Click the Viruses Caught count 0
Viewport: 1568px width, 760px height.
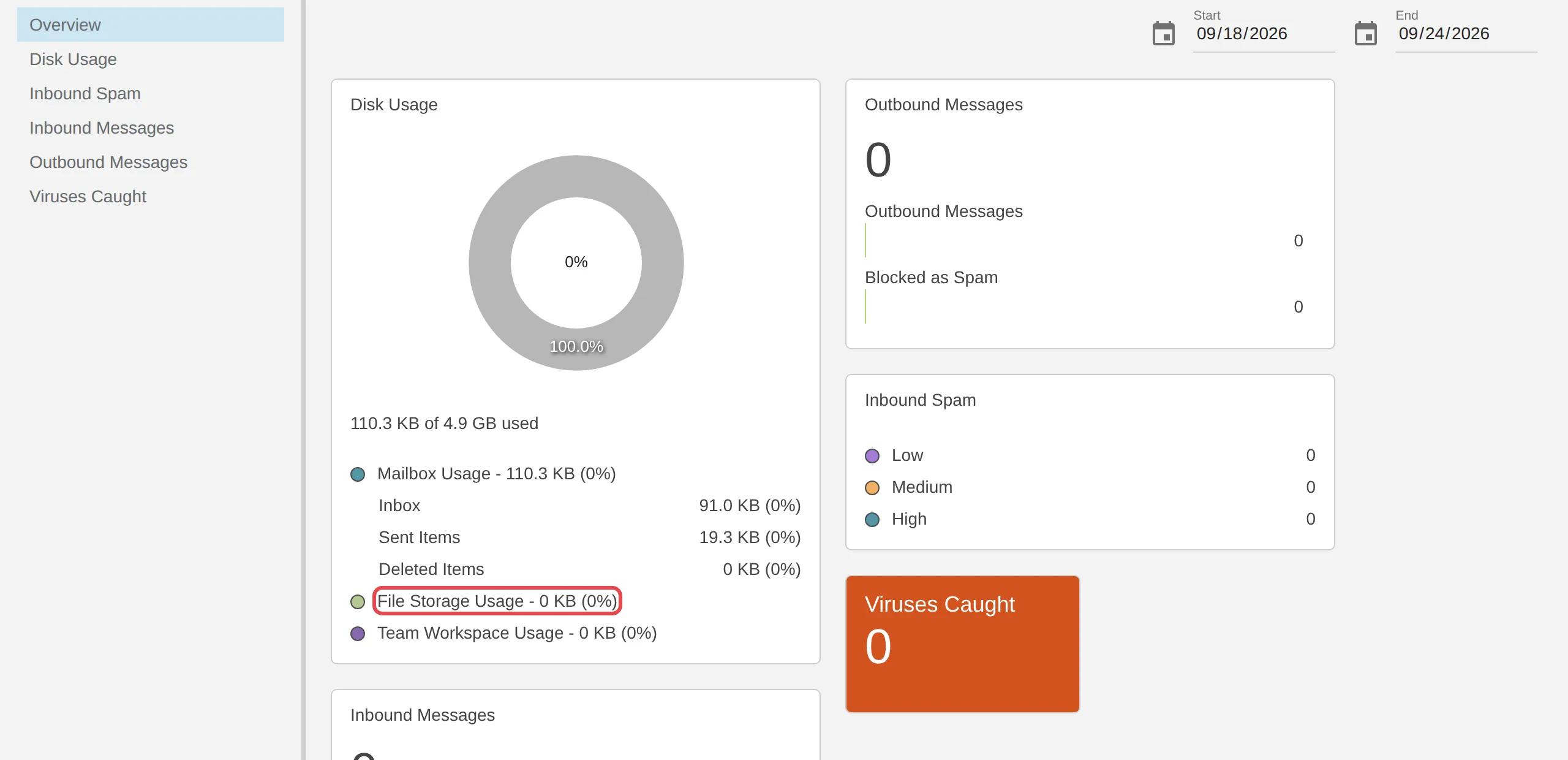click(878, 647)
